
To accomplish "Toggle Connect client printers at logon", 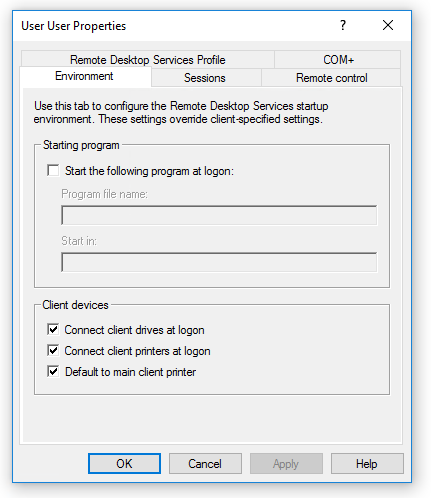I will 53,351.
